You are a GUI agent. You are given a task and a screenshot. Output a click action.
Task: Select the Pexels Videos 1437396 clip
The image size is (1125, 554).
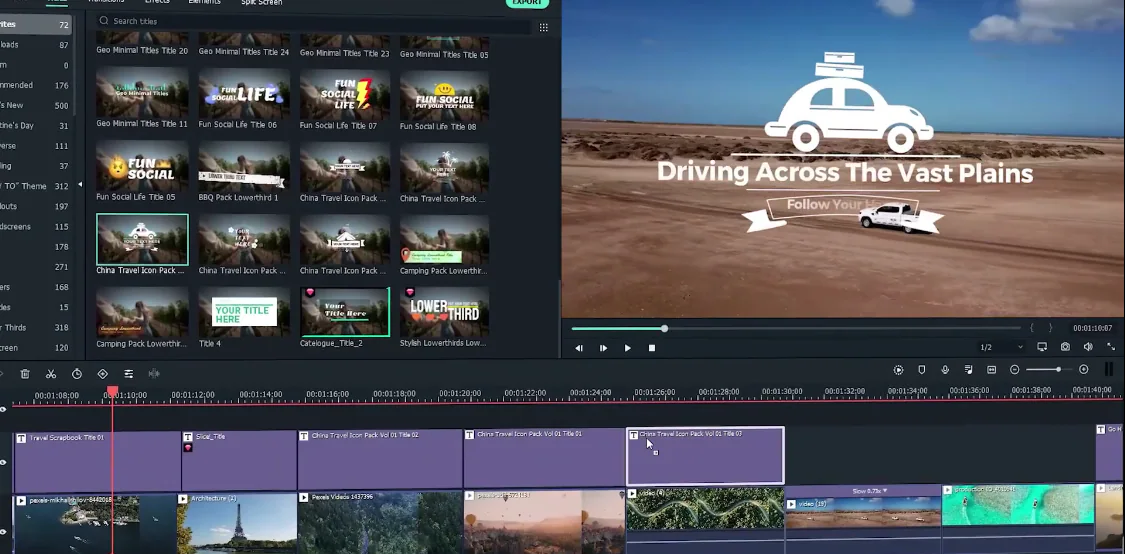pos(380,522)
